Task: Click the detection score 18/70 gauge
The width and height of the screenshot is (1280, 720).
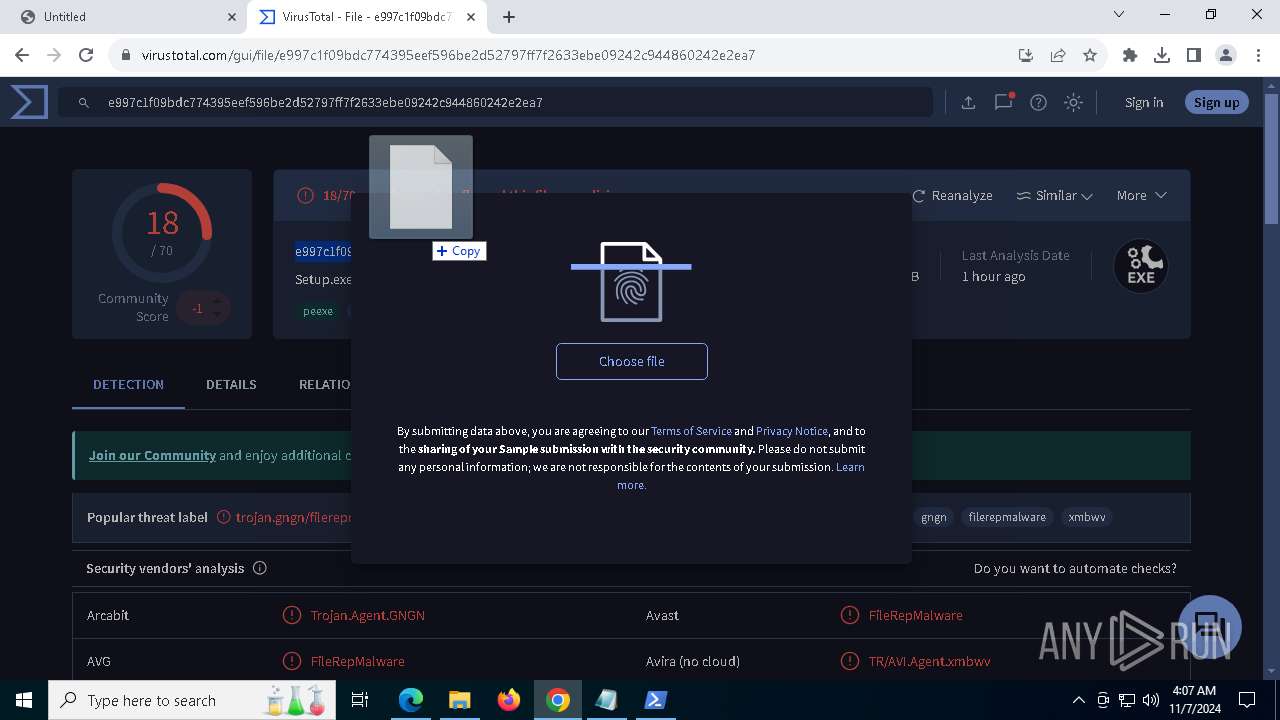Action: (162, 232)
